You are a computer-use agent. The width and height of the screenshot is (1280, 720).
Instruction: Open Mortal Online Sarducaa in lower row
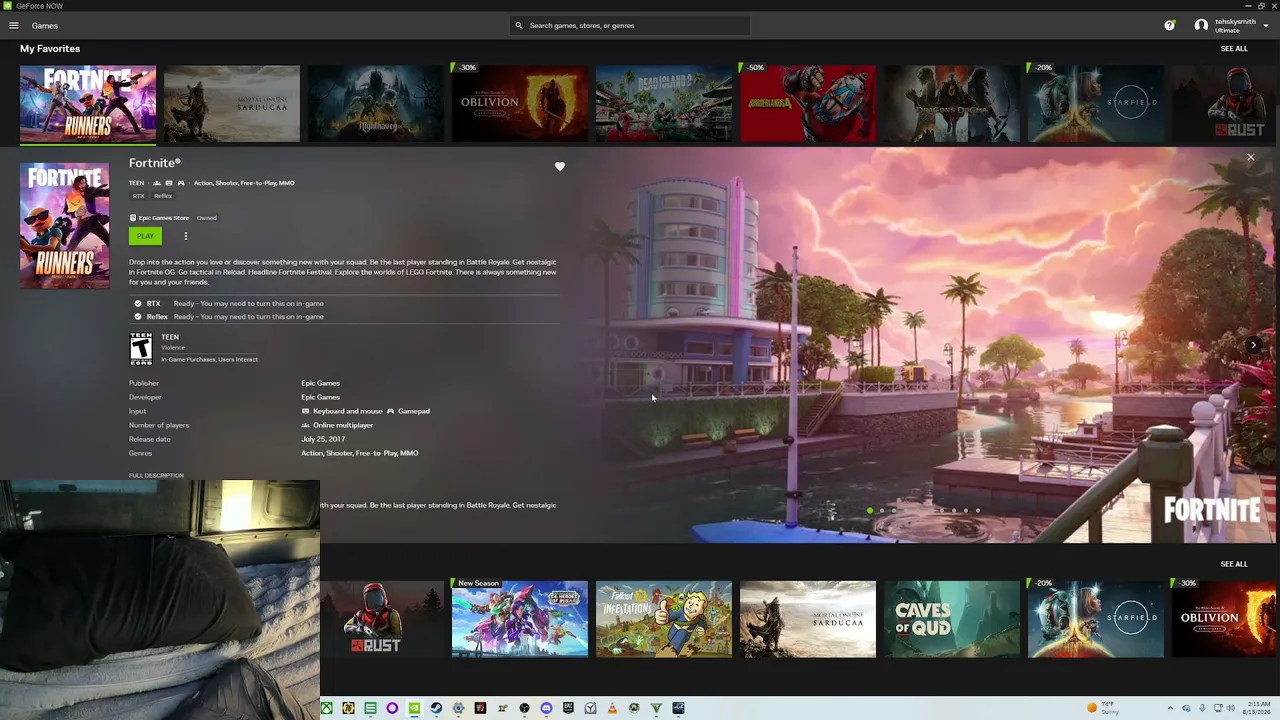point(808,619)
